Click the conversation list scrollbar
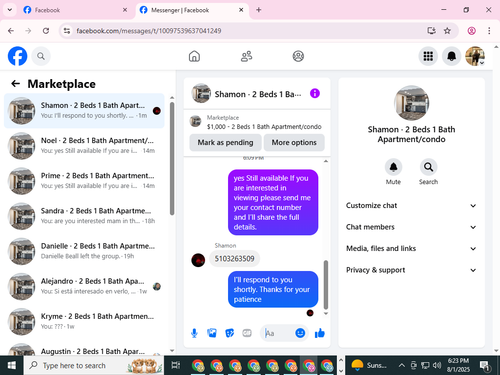500x375 pixels. pyautogui.click(x=172, y=158)
